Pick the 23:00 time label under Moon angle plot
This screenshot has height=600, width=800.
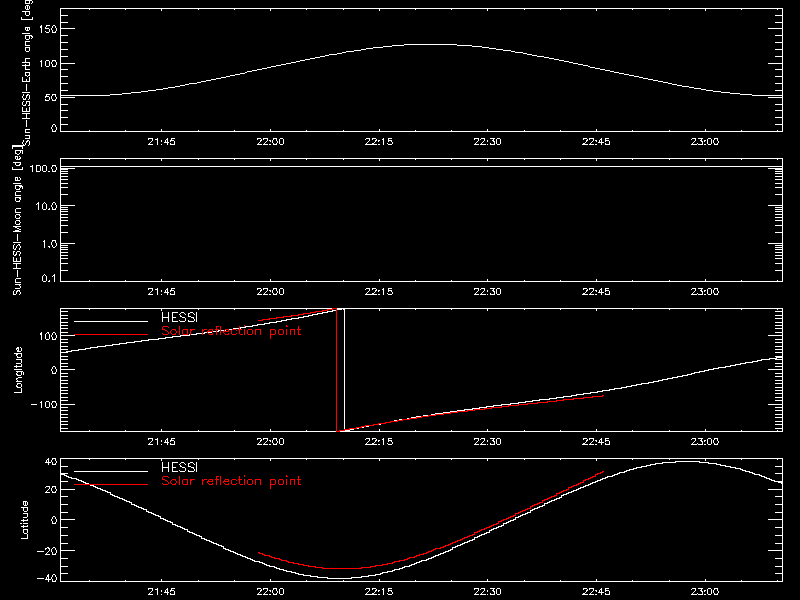click(705, 292)
